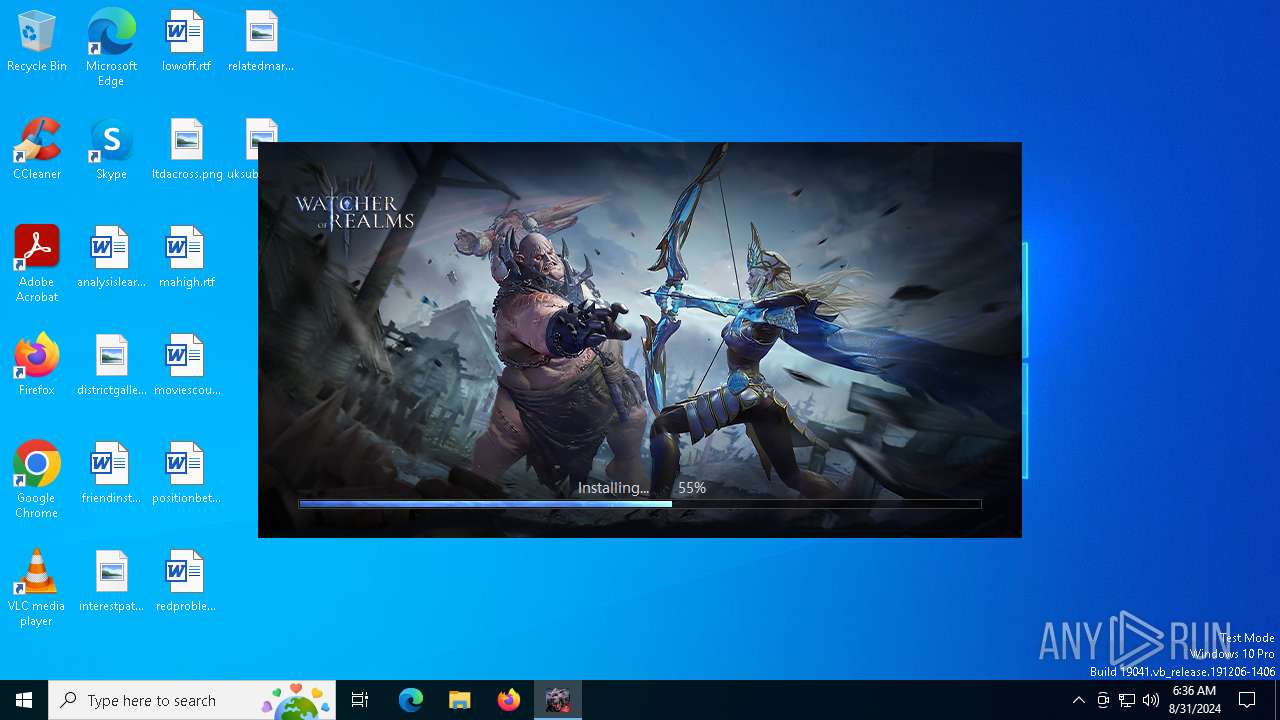1280x720 pixels.
Task: Open Task View on the taskbar
Action: point(360,700)
